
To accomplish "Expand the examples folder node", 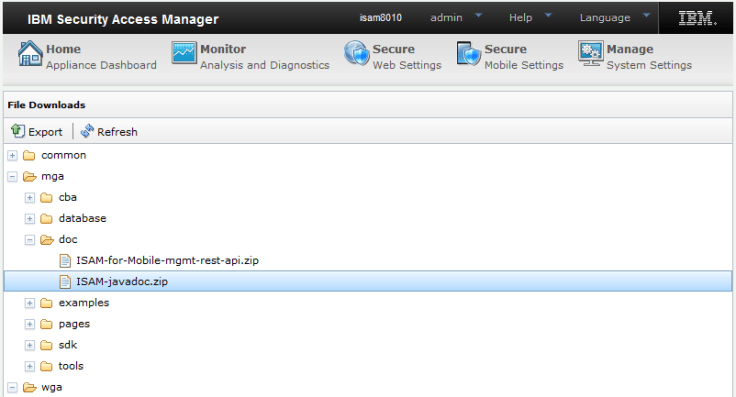I will 30,303.
